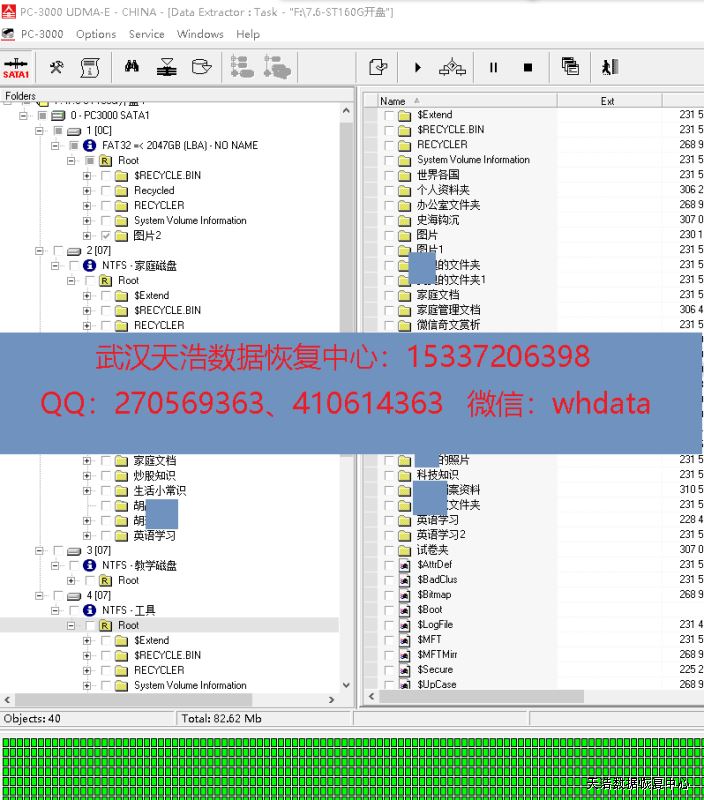Click the SATA1 port icon
The image size is (704, 800).
pos(17,68)
